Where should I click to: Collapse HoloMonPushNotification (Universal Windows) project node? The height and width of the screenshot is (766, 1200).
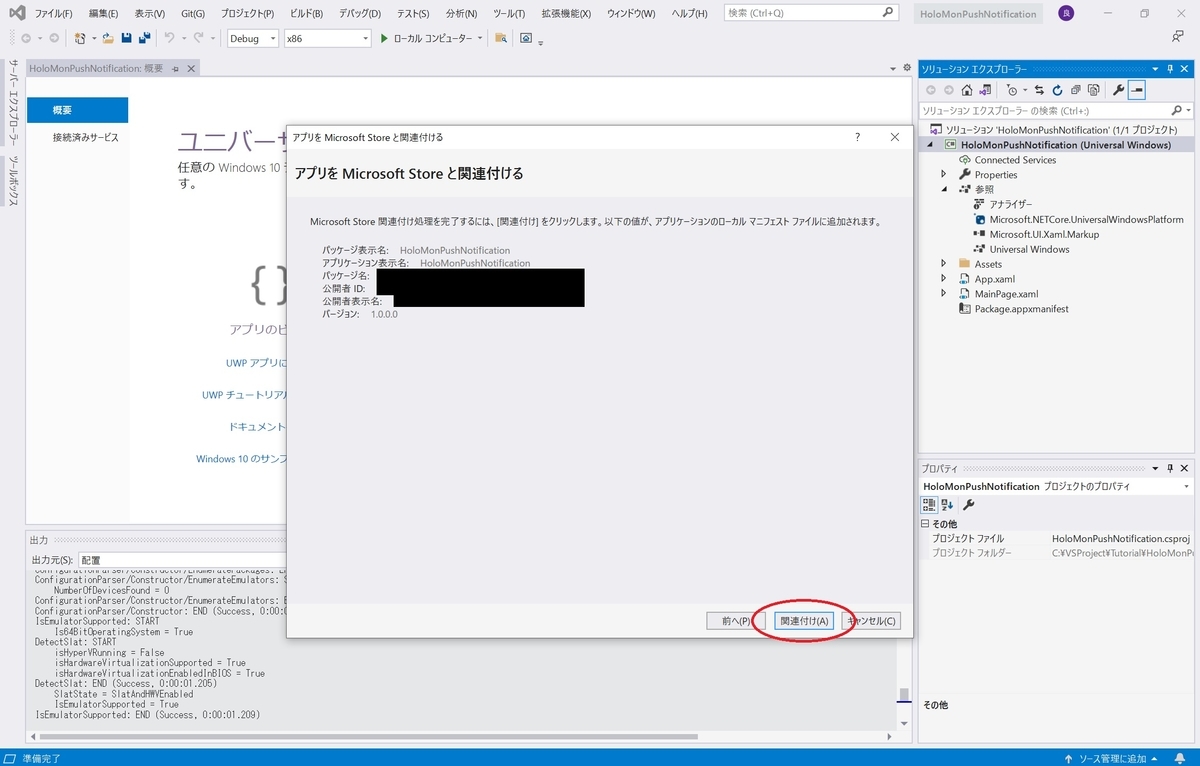[930, 145]
